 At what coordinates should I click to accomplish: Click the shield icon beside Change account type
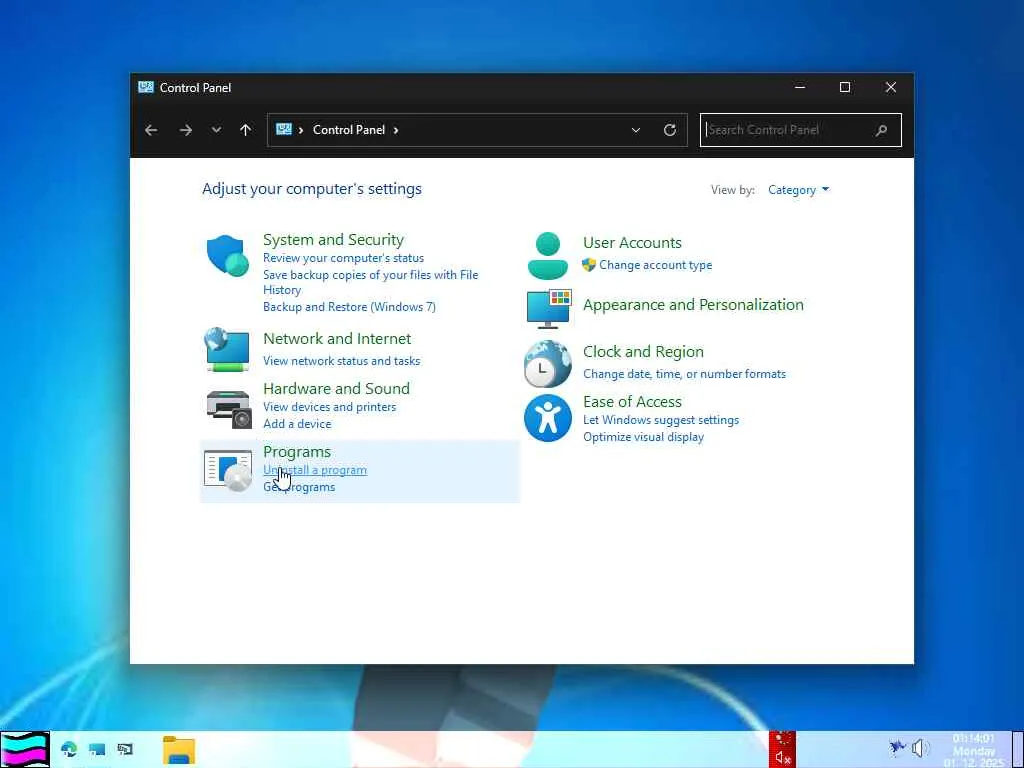click(589, 265)
